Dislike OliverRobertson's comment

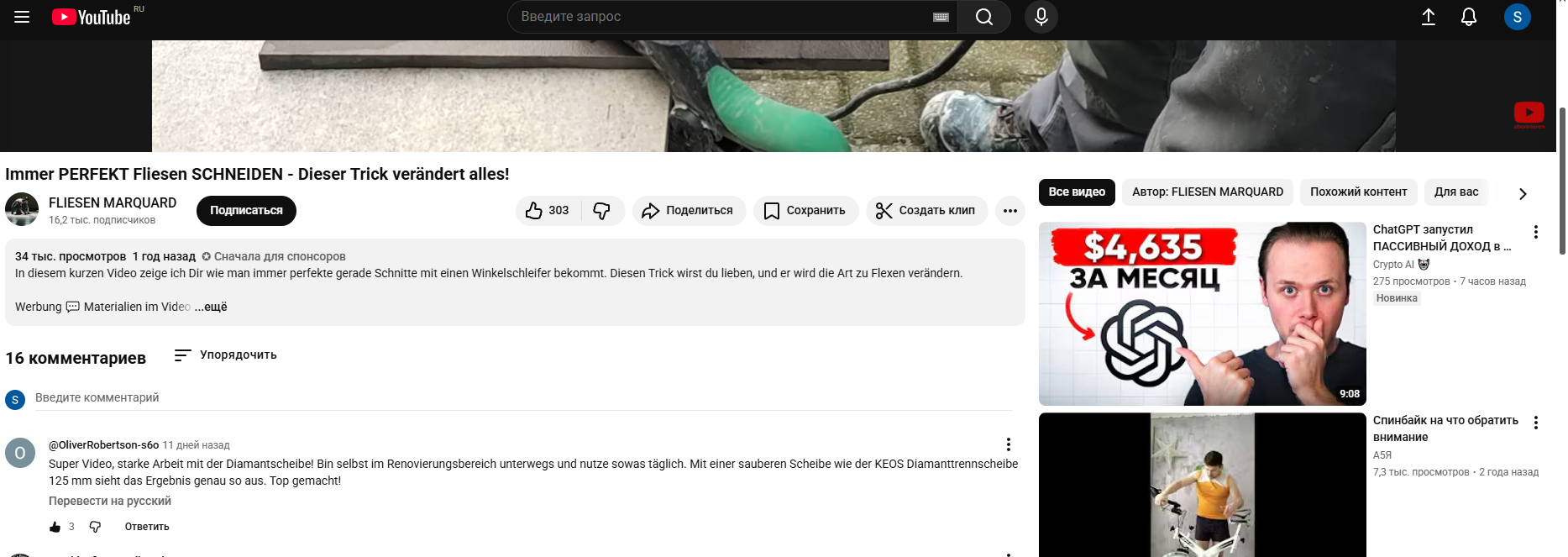(x=95, y=527)
